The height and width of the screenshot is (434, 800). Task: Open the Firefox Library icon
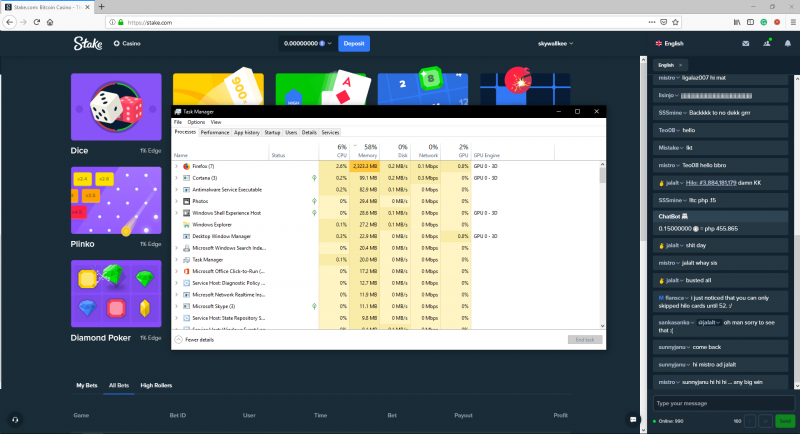click(737, 22)
